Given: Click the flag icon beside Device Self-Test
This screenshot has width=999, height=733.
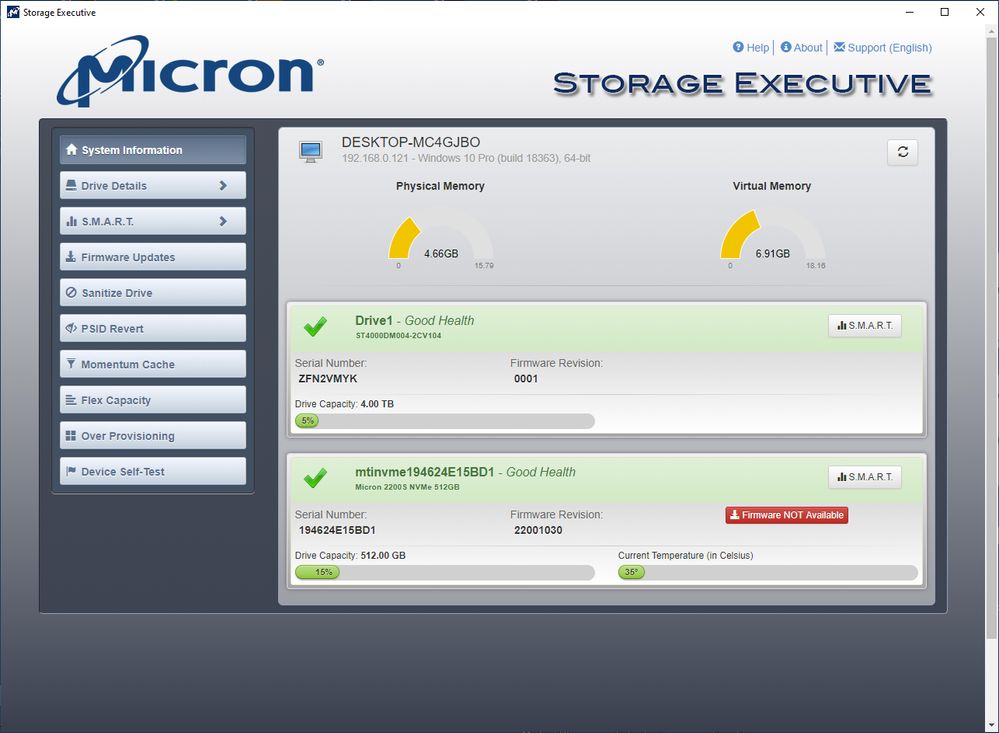Looking at the screenshot, I should (71, 471).
